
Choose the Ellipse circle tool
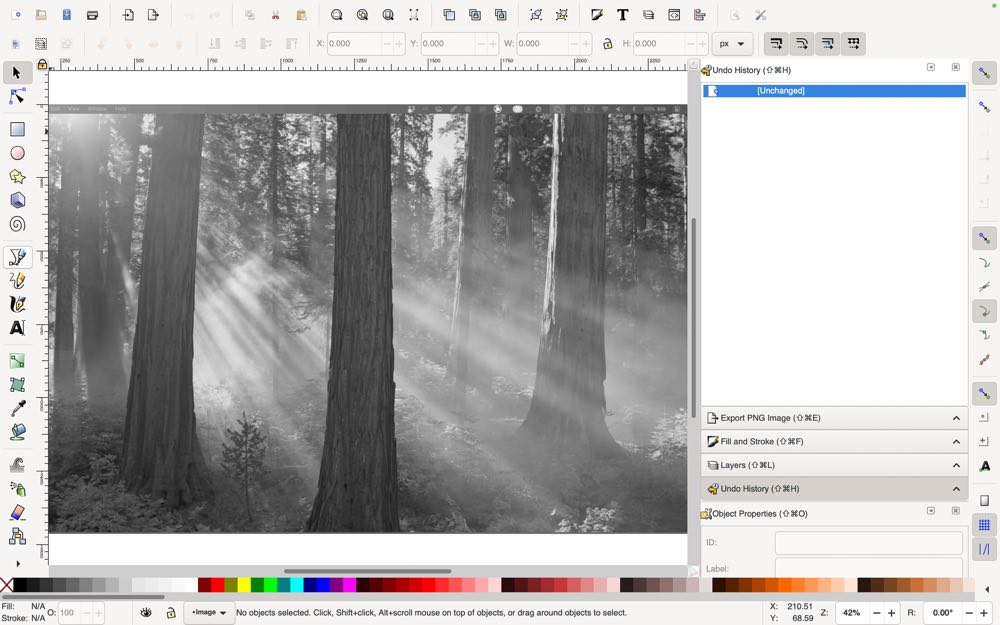tap(17, 153)
